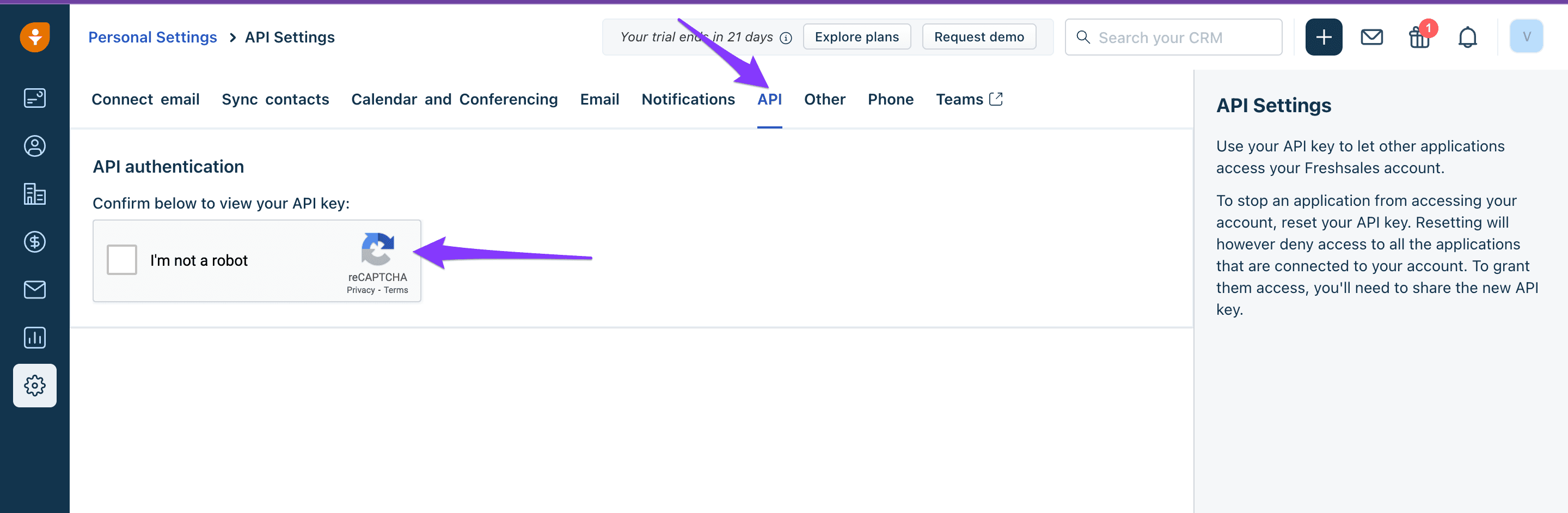Open the reCAPTCHA Terms link
1568x513 pixels.
tap(396, 290)
